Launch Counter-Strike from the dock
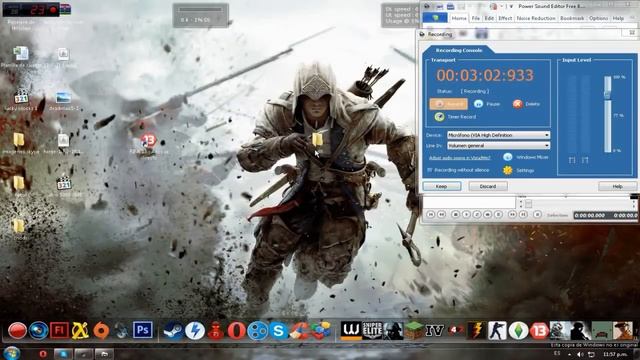Viewport: 640px width, 360px height. 497,330
